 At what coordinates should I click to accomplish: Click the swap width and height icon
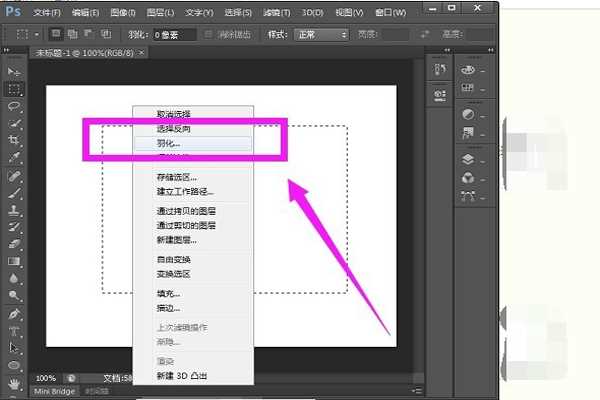pos(425,34)
